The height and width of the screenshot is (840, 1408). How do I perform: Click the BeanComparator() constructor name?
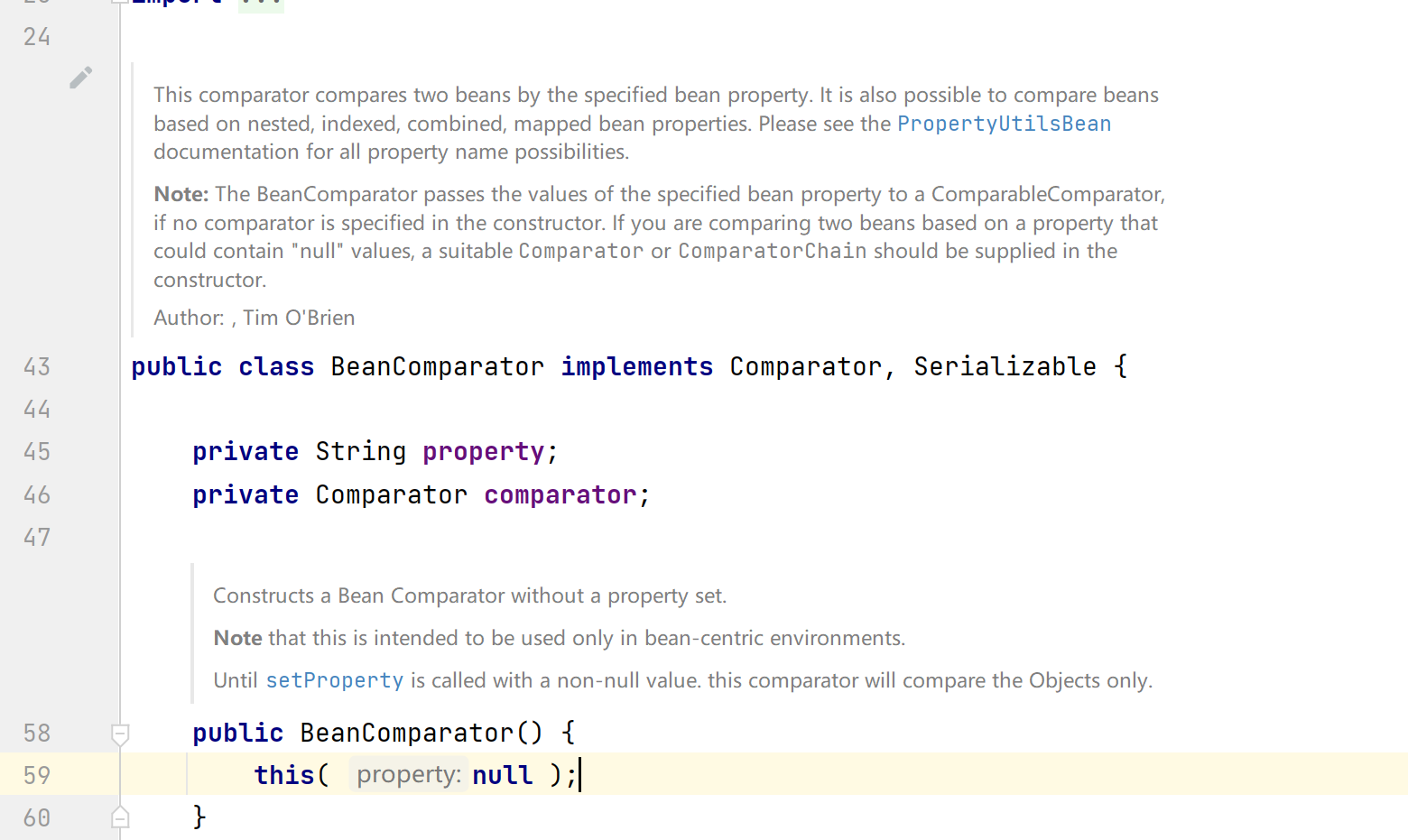406,733
